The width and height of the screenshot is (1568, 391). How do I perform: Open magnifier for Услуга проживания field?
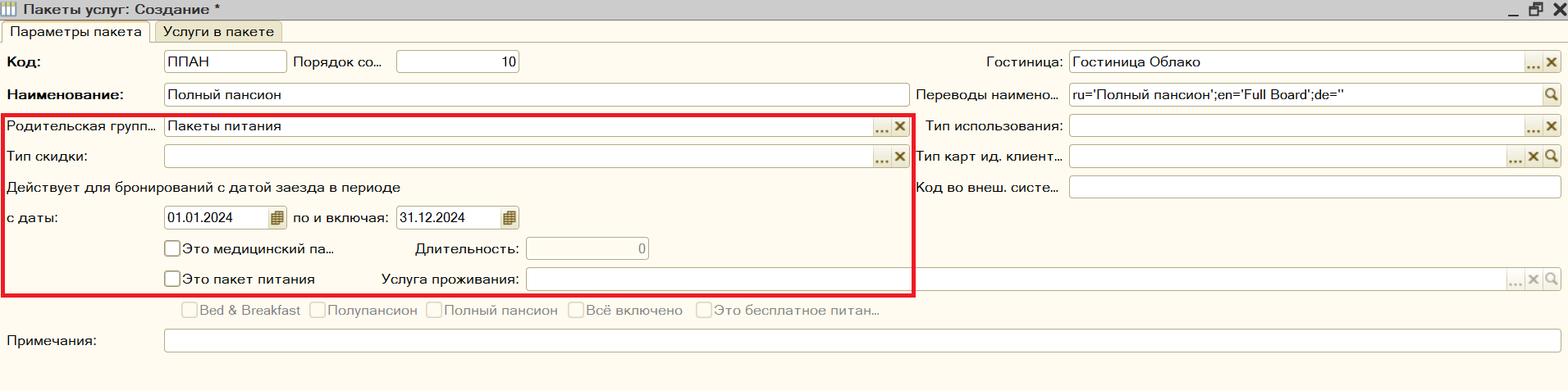coord(1552,280)
